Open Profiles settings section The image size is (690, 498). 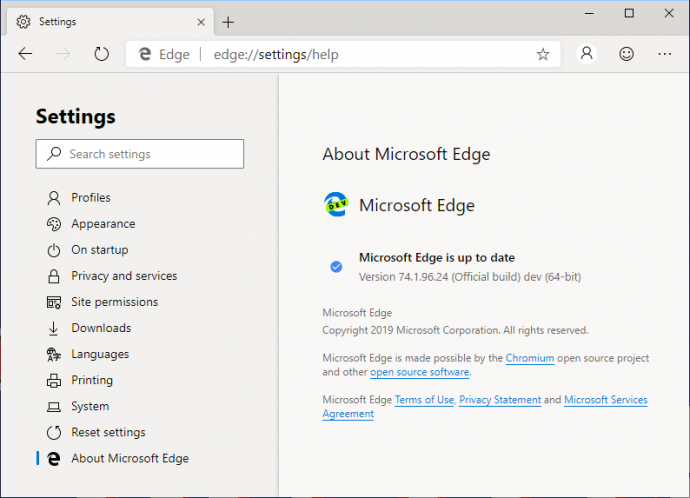(x=90, y=198)
